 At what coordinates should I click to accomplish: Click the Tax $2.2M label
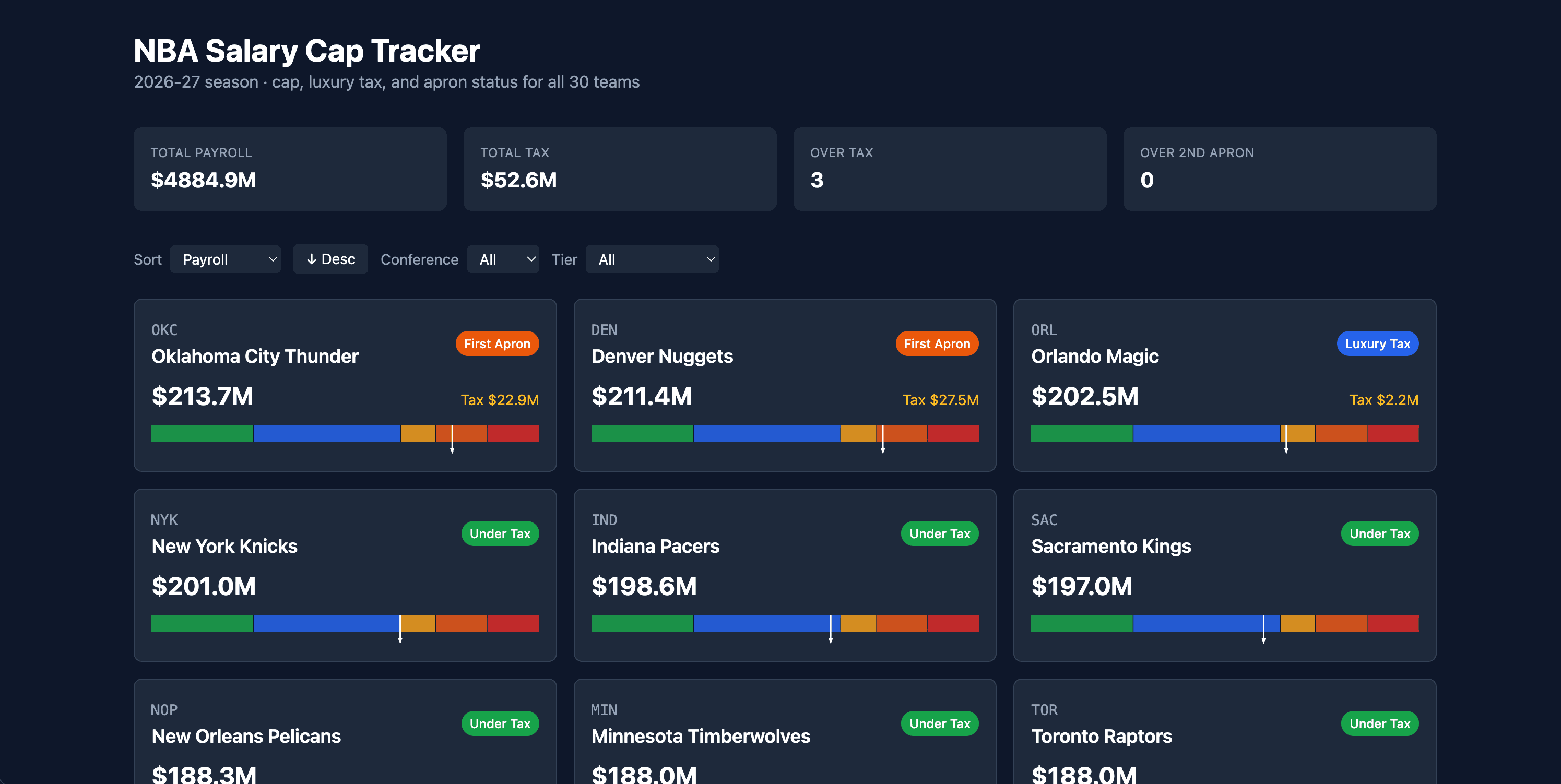click(1384, 400)
